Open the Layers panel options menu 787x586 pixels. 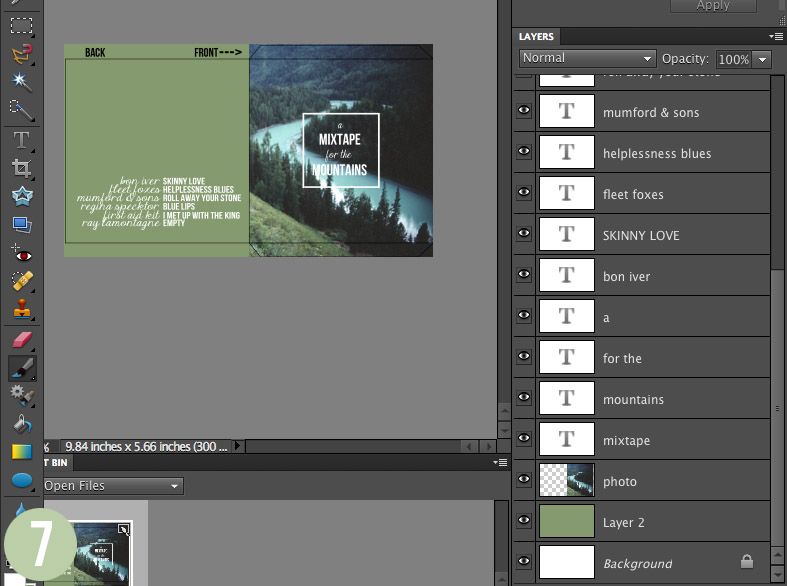point(776,37)
